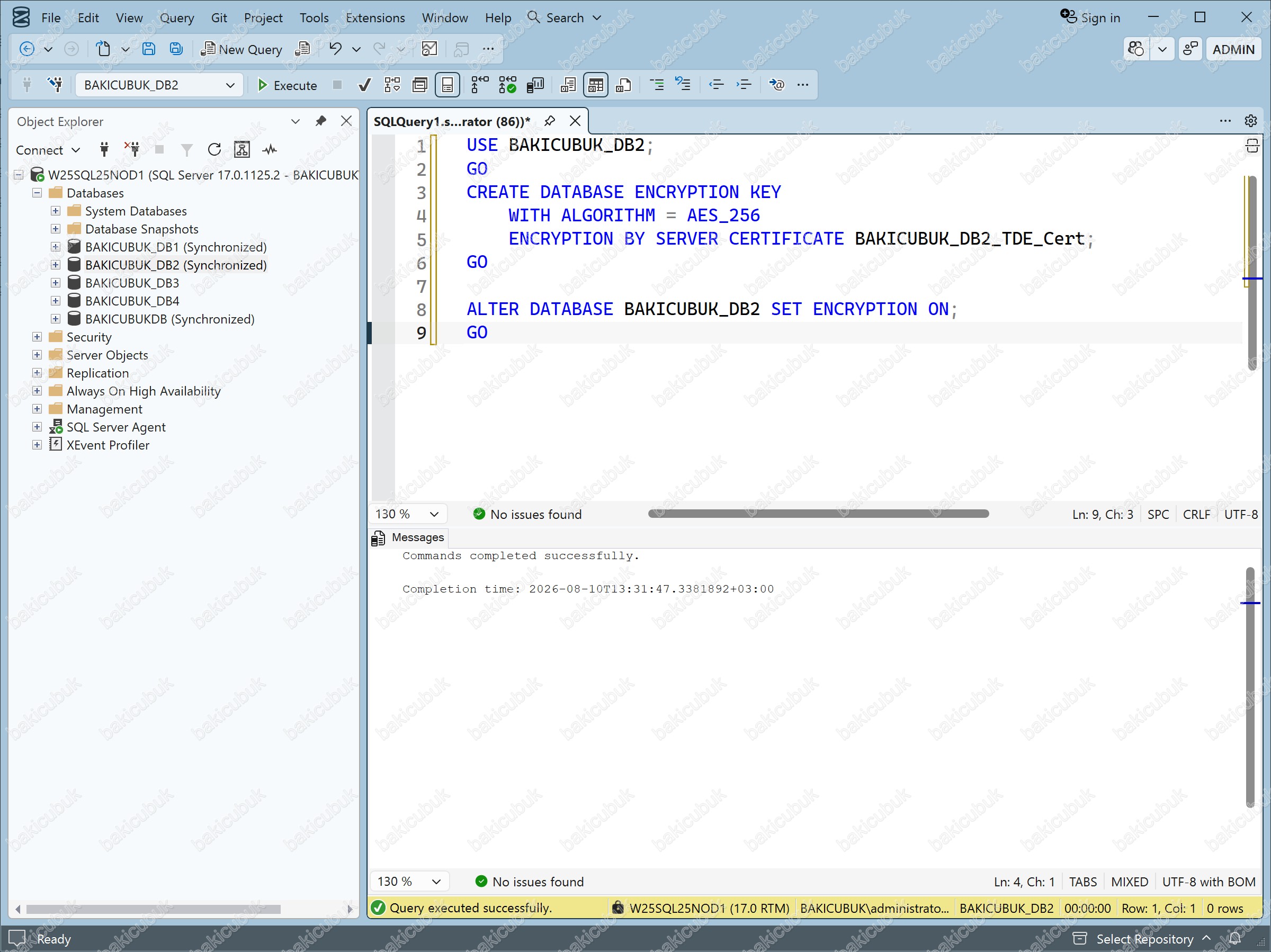Click Messages pane vertical scrollbar

pos(1250,687)
